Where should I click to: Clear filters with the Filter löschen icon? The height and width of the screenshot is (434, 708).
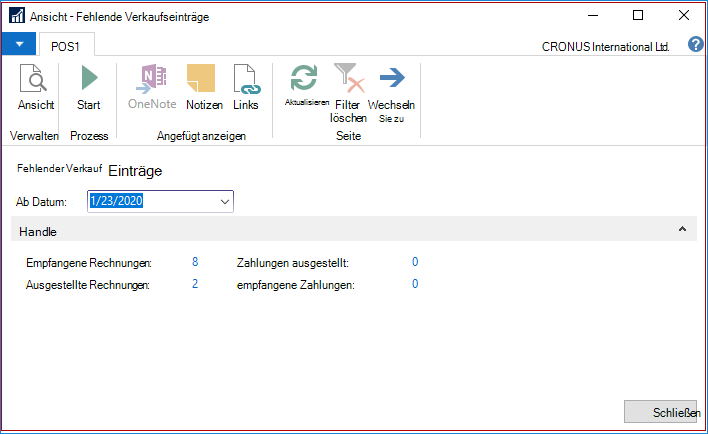349,78
